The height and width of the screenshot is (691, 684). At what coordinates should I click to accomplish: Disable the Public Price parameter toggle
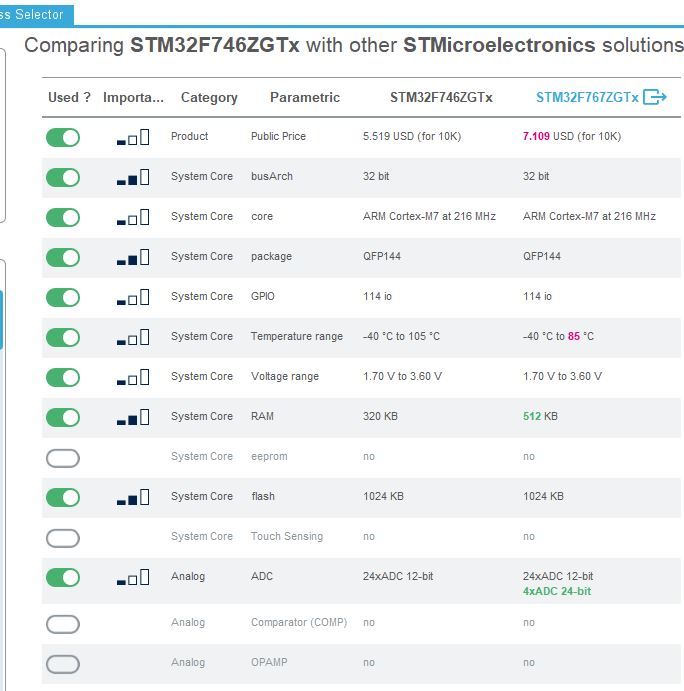pos(63,137)
